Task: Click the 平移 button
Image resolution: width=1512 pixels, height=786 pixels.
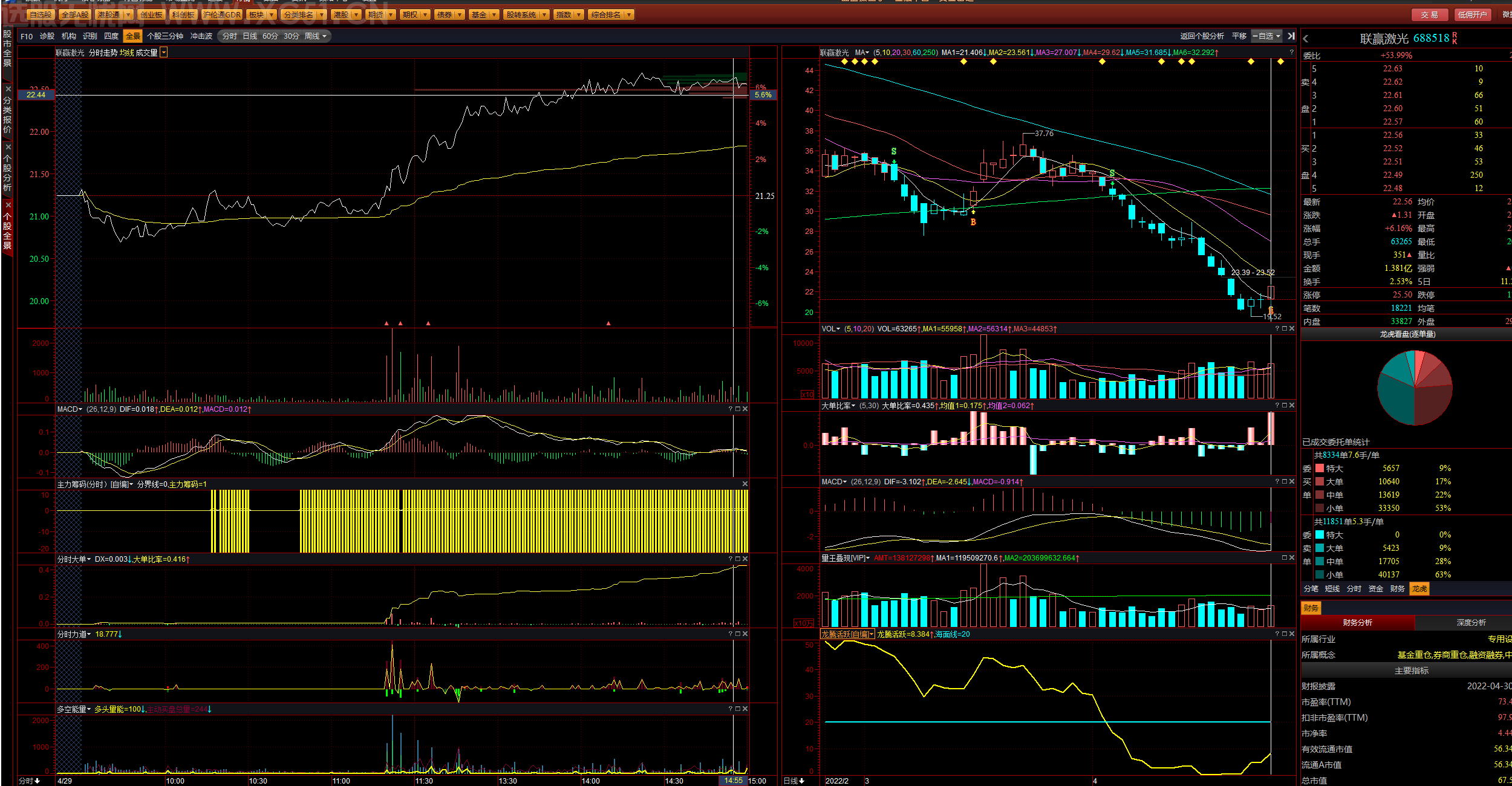Action: pyautogui.click(x=1239, y=36)
